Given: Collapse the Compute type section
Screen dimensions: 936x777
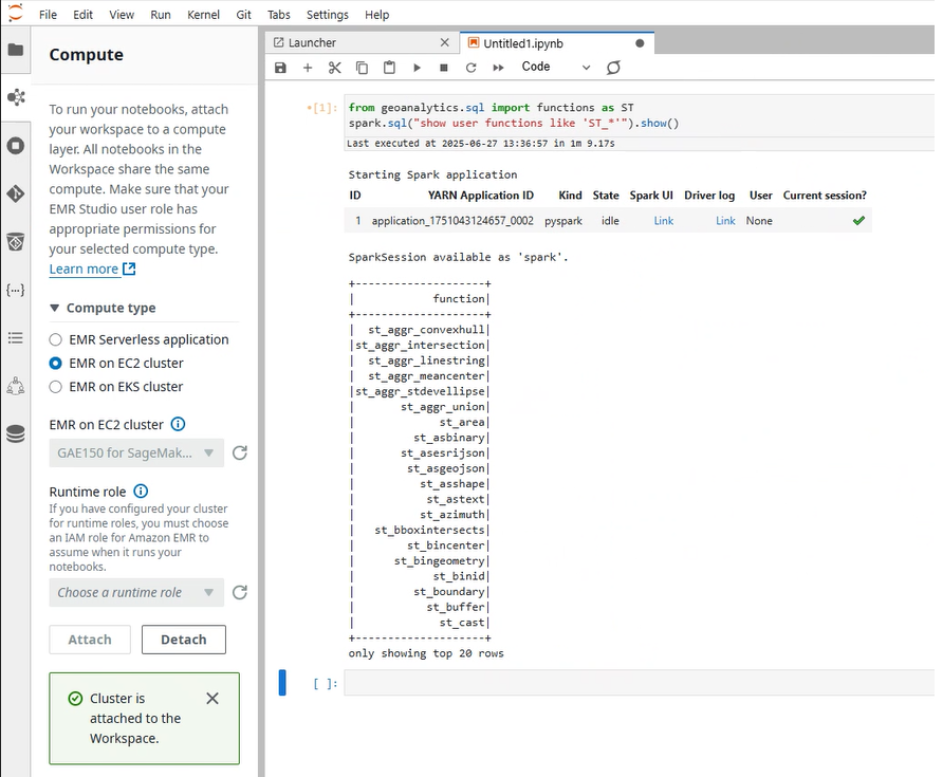Looking at the screenshot, I should click(54, 308).
